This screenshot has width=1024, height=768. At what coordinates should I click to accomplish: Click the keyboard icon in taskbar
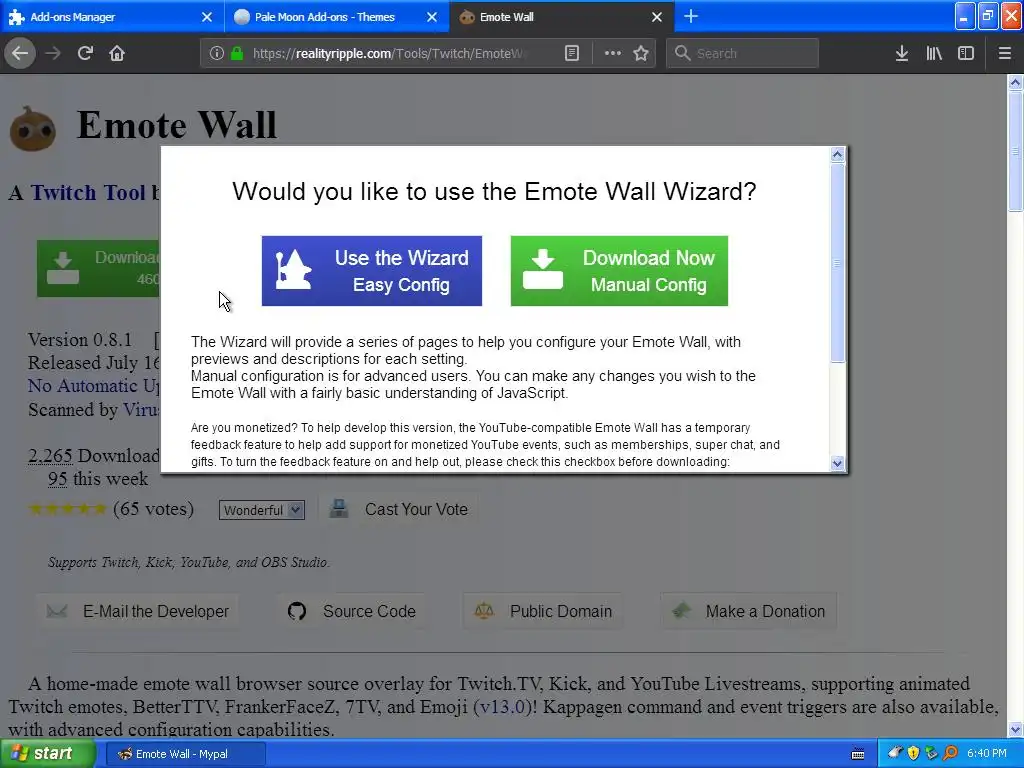click(x=858, y=754)
